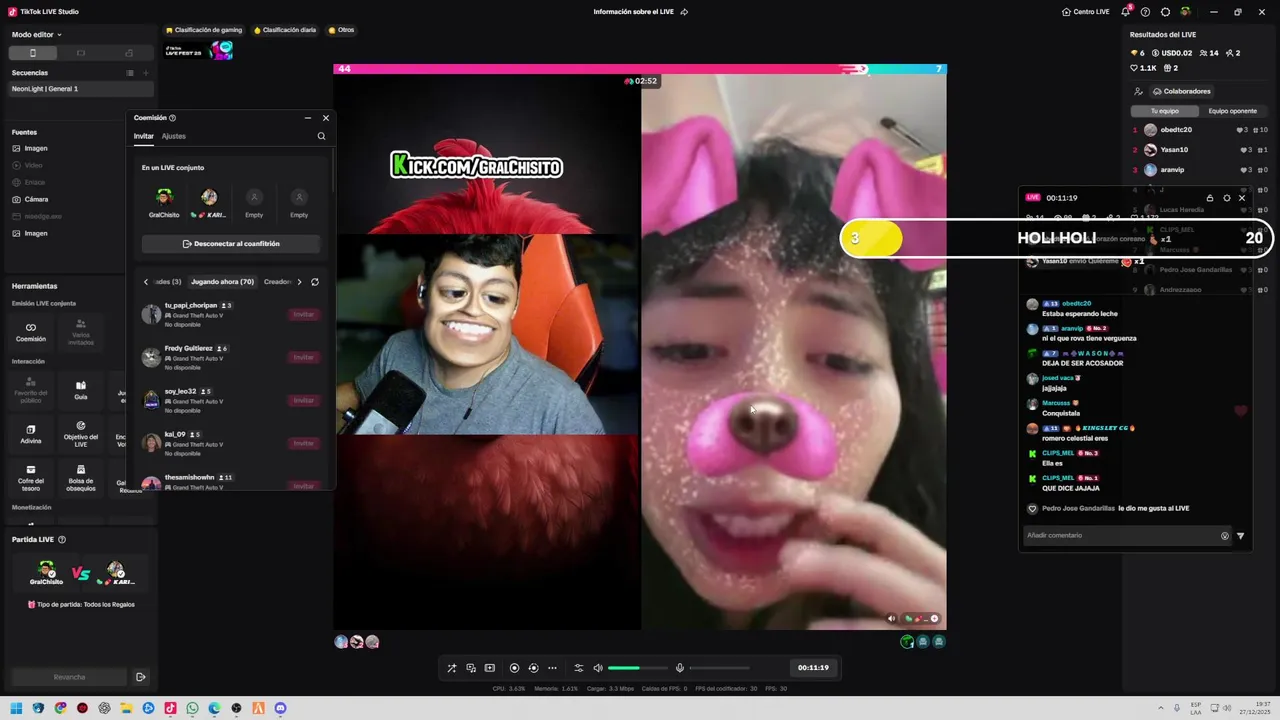The image size is (1280, 720).
Task: Select the Jugando ahora (70) tab
Action: [x=222, y=282]
